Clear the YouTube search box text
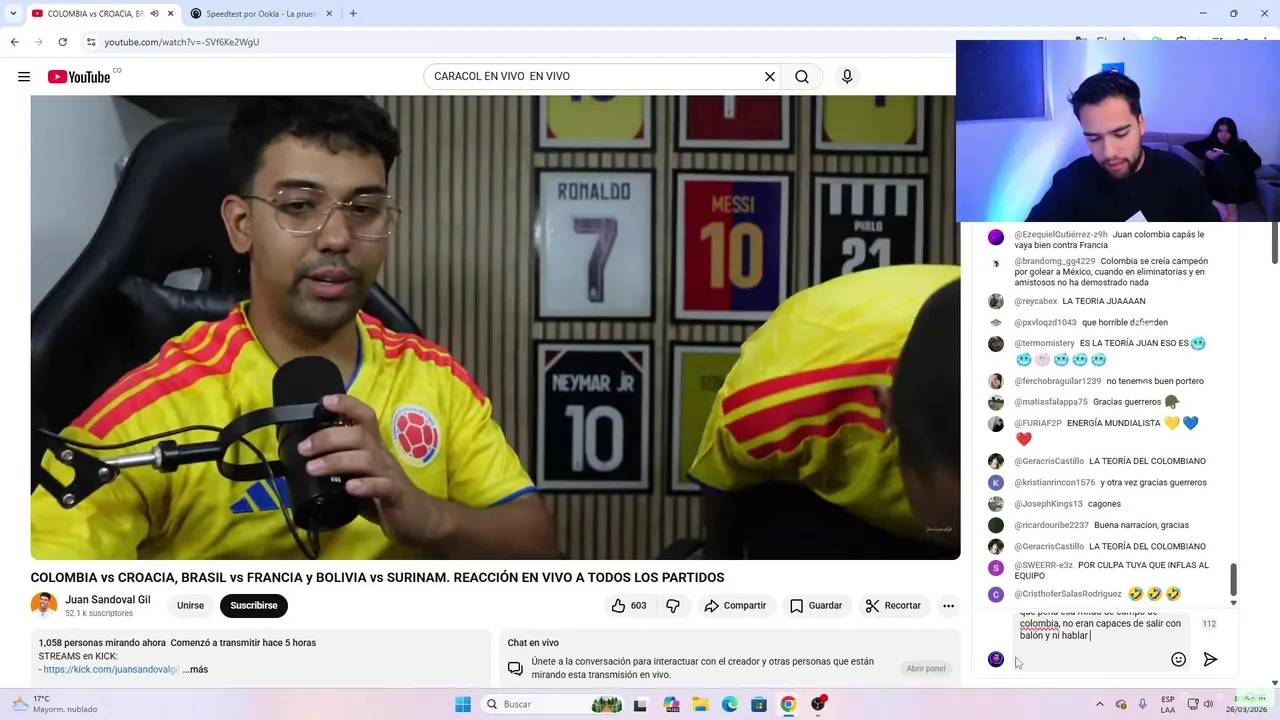The width and height of the screenshot is (1280, 720). 770,77
